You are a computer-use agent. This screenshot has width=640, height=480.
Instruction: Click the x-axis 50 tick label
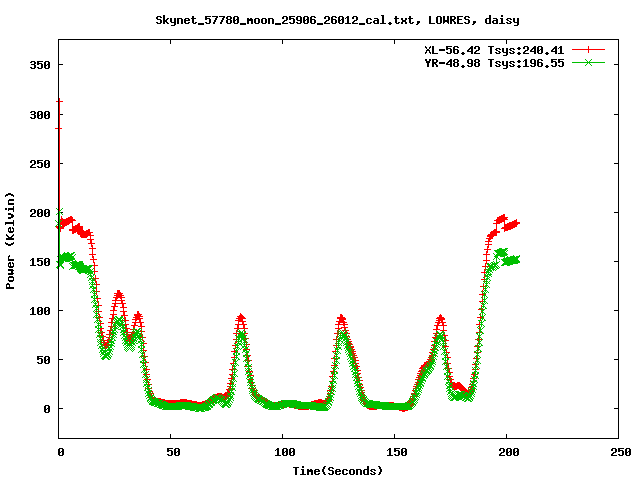[173, 452]
